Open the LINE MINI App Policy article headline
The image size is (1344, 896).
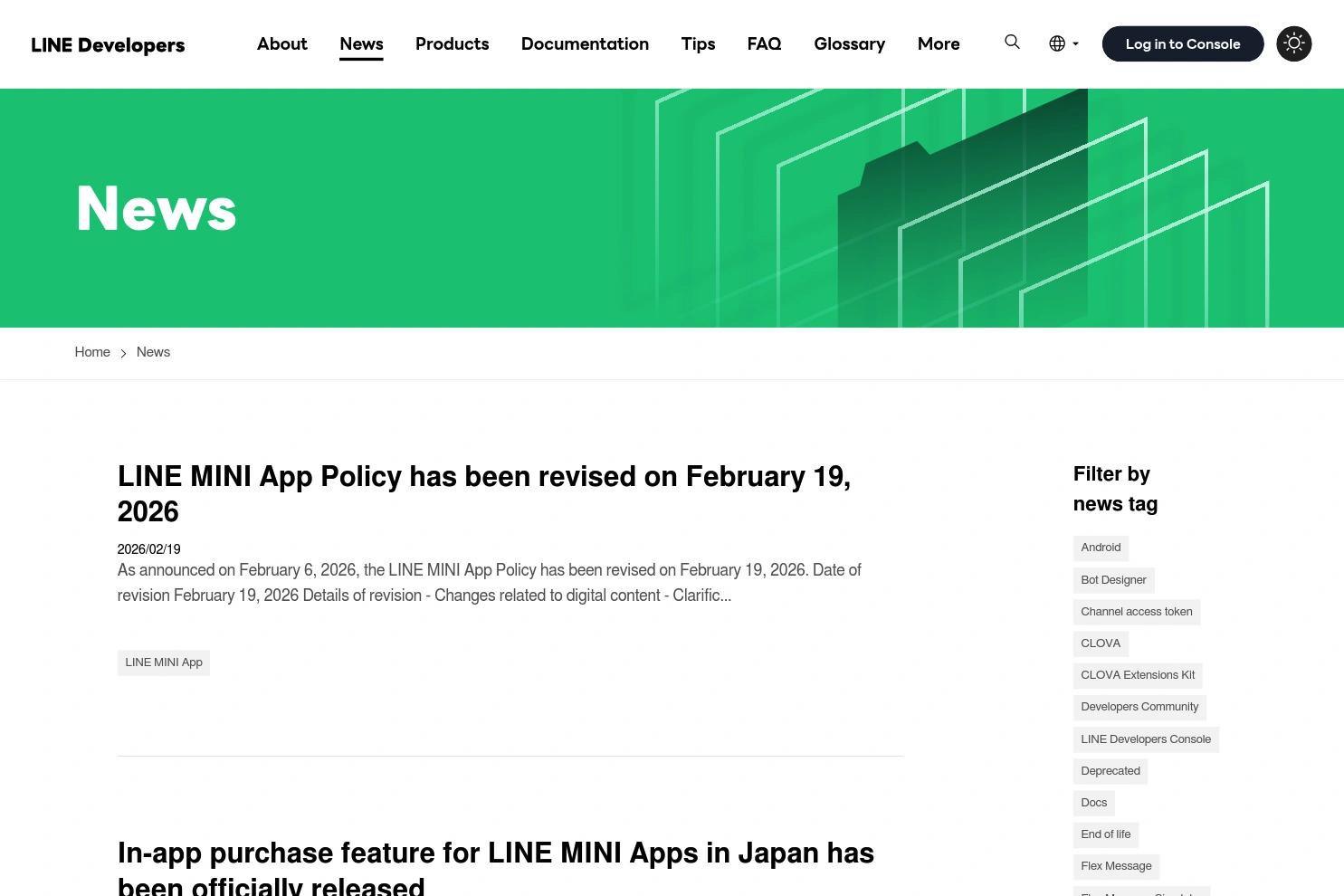point(484,493)
